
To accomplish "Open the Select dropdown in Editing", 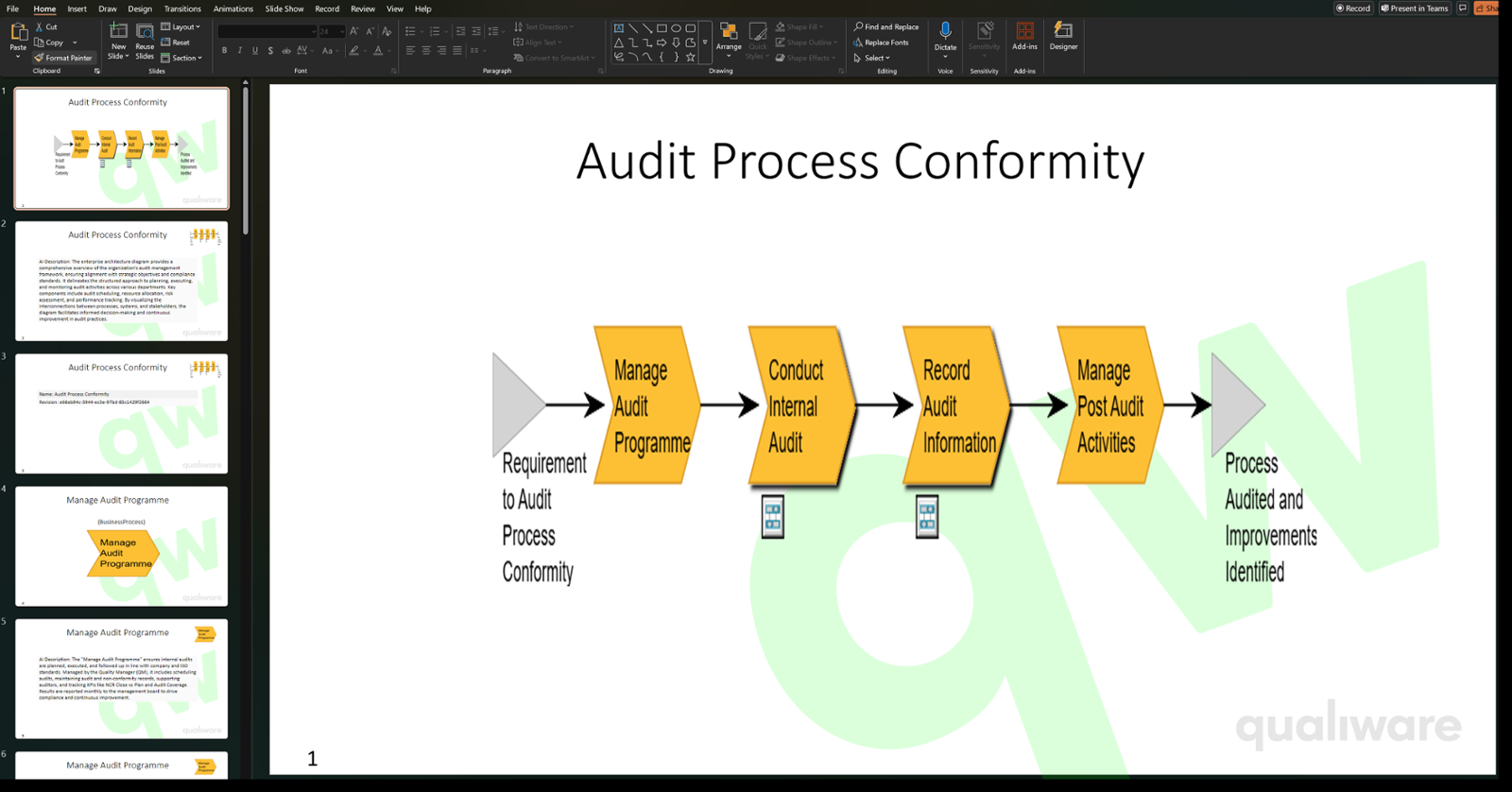I will pos(871,58).
